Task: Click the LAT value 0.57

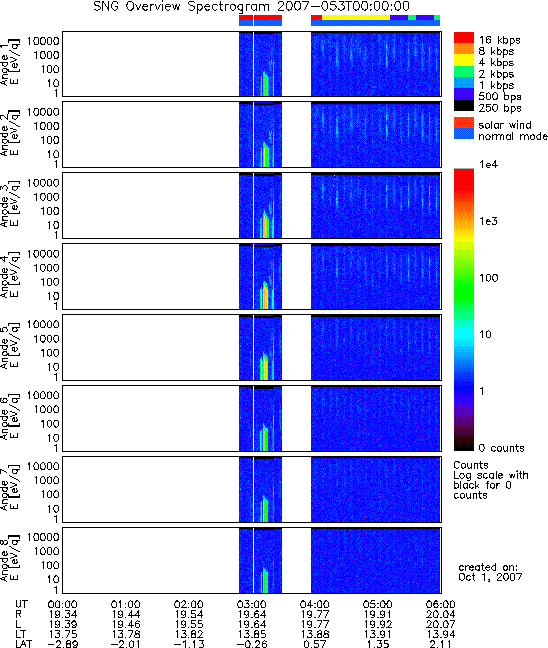Action: tap(315, 643)
